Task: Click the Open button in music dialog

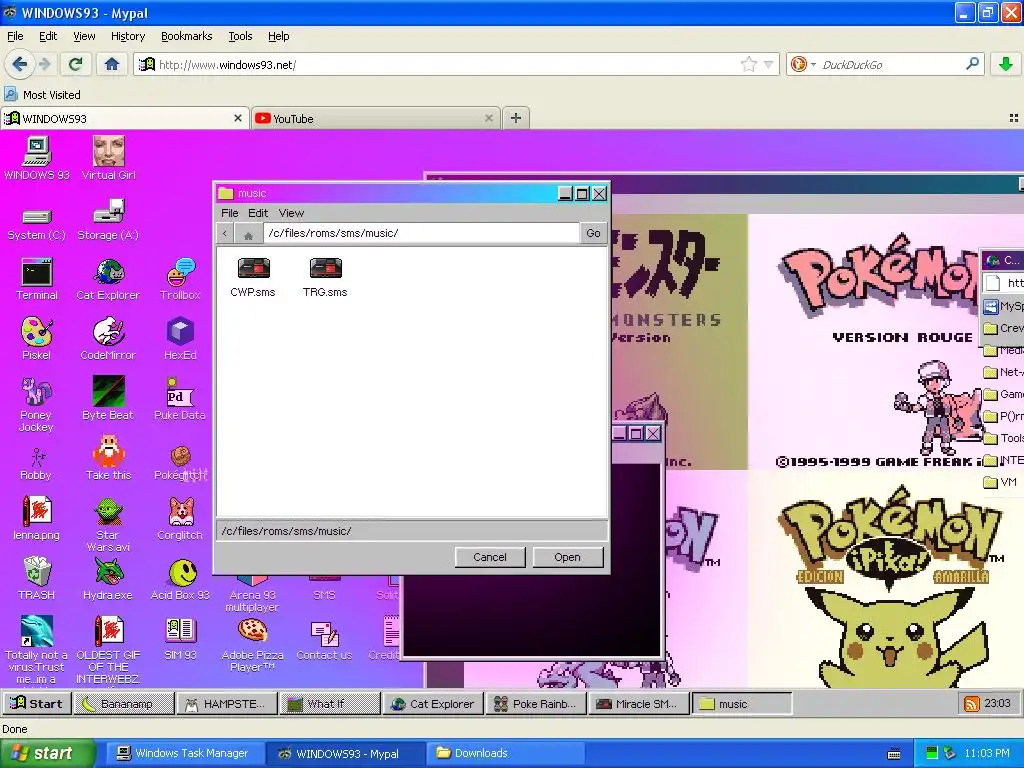Action: click(x=568, y=557)
